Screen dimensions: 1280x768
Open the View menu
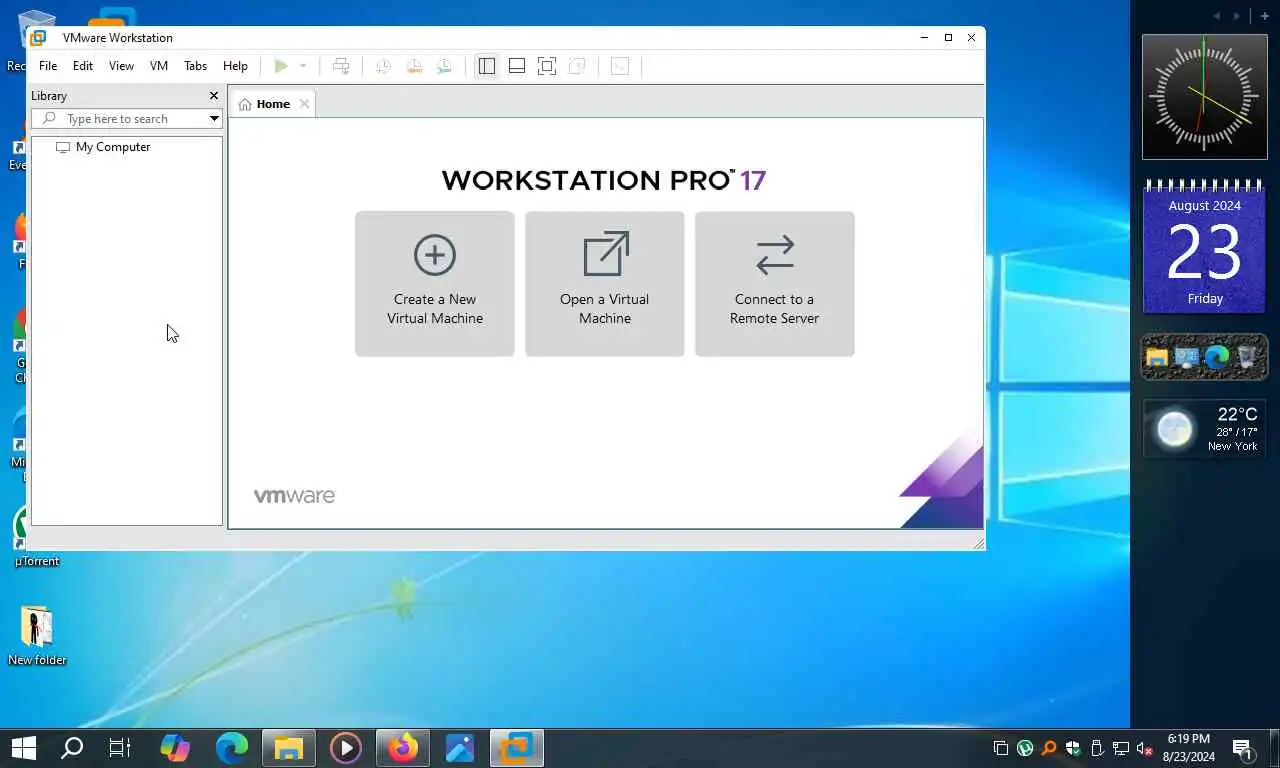tap(121, 66)
